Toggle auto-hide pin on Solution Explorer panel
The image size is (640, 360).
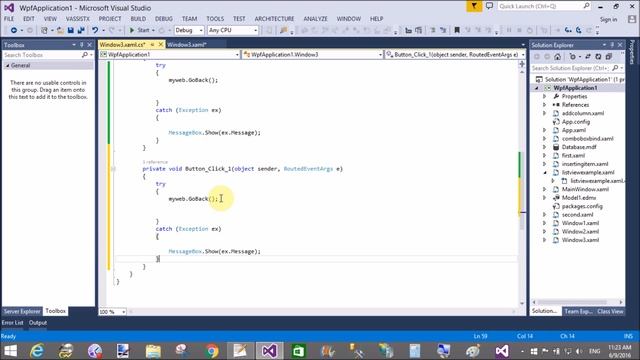point(612,45)
